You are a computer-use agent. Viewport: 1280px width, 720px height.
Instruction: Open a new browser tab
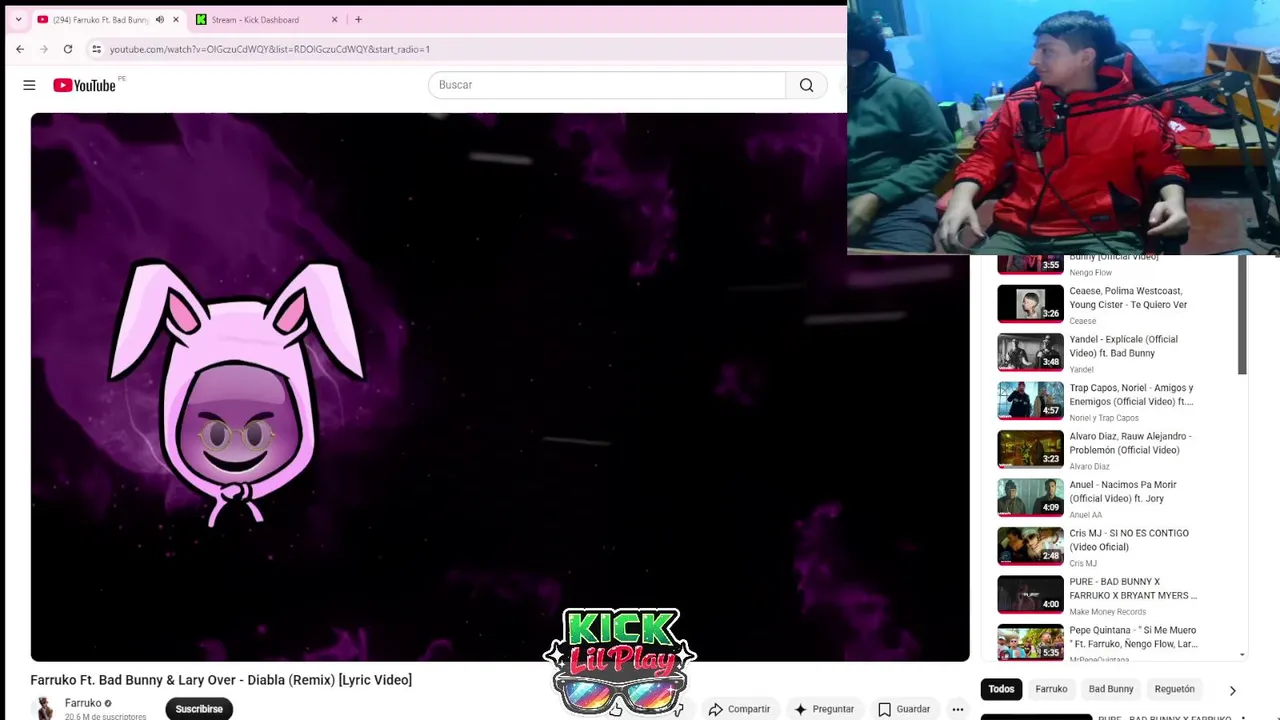click(x=358, y=19)
